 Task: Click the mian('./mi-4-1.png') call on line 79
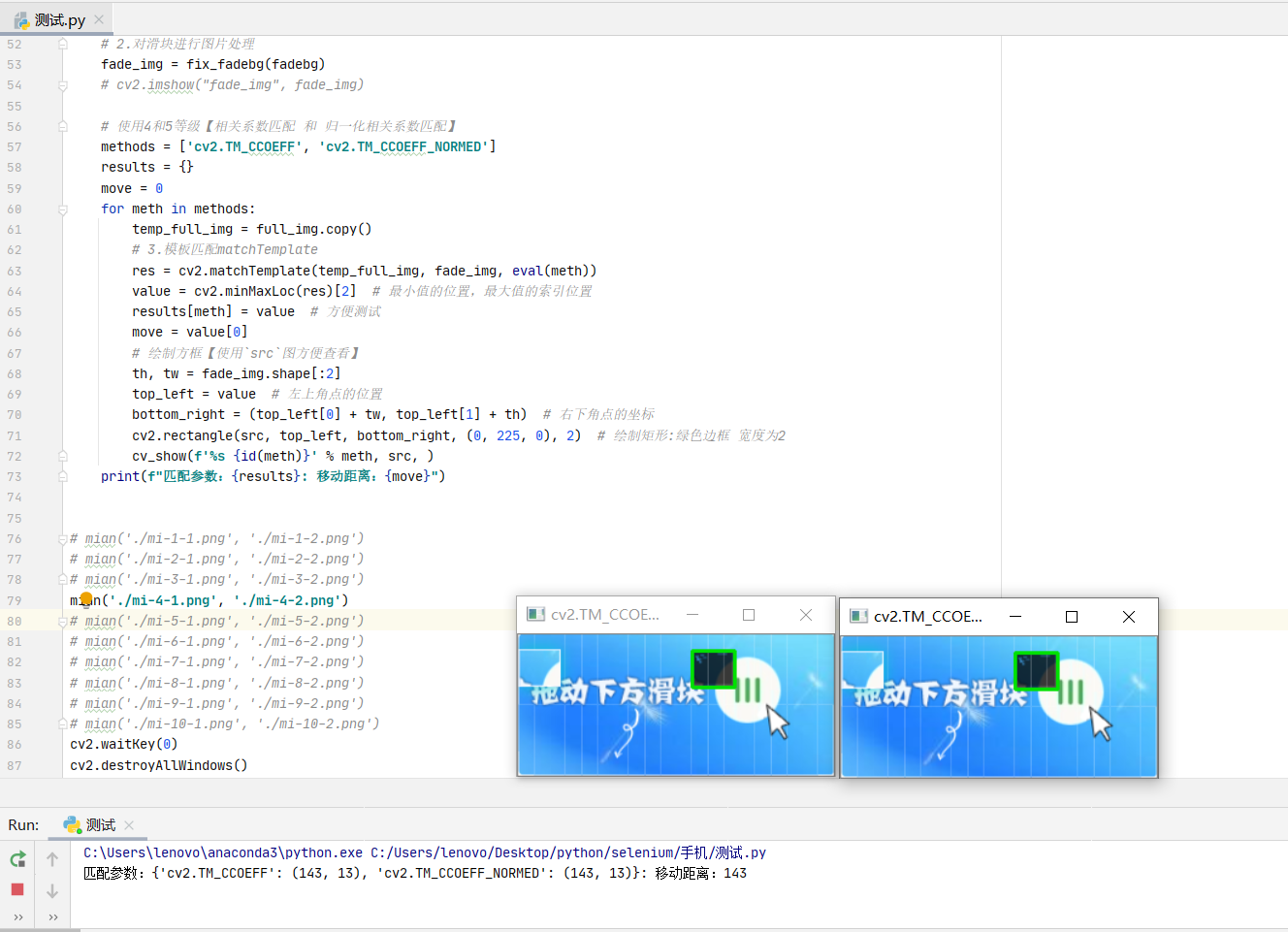point(209,600)
